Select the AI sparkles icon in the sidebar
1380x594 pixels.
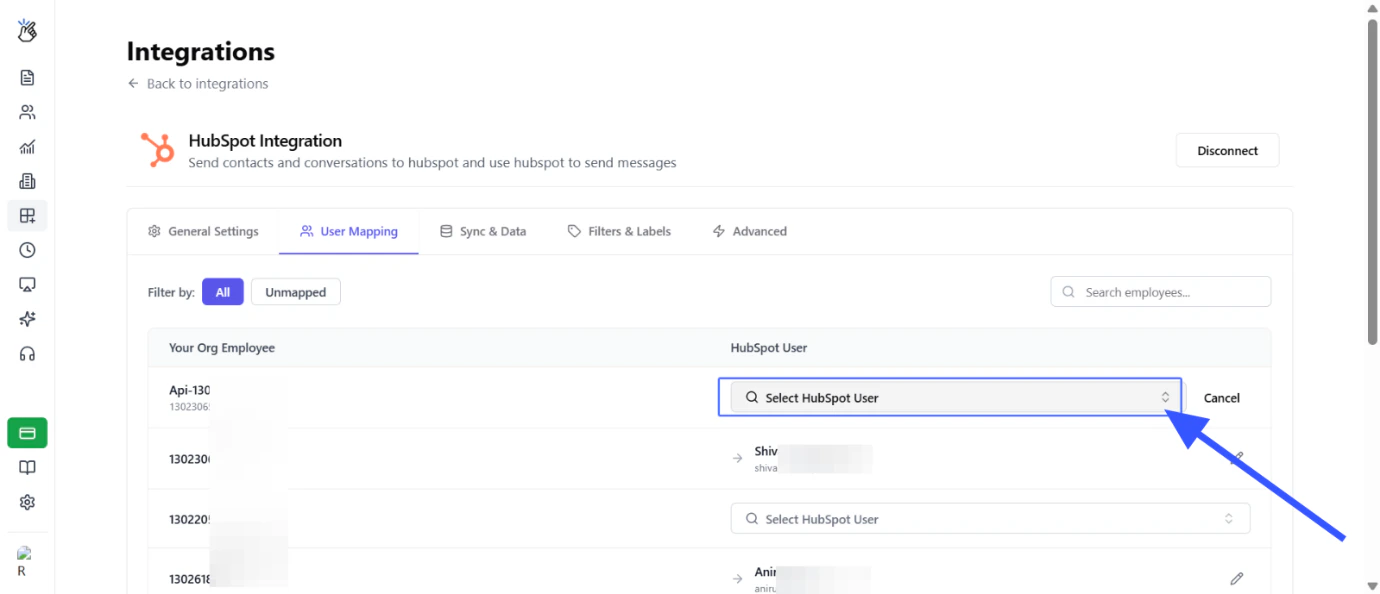[x=27, y=319]
